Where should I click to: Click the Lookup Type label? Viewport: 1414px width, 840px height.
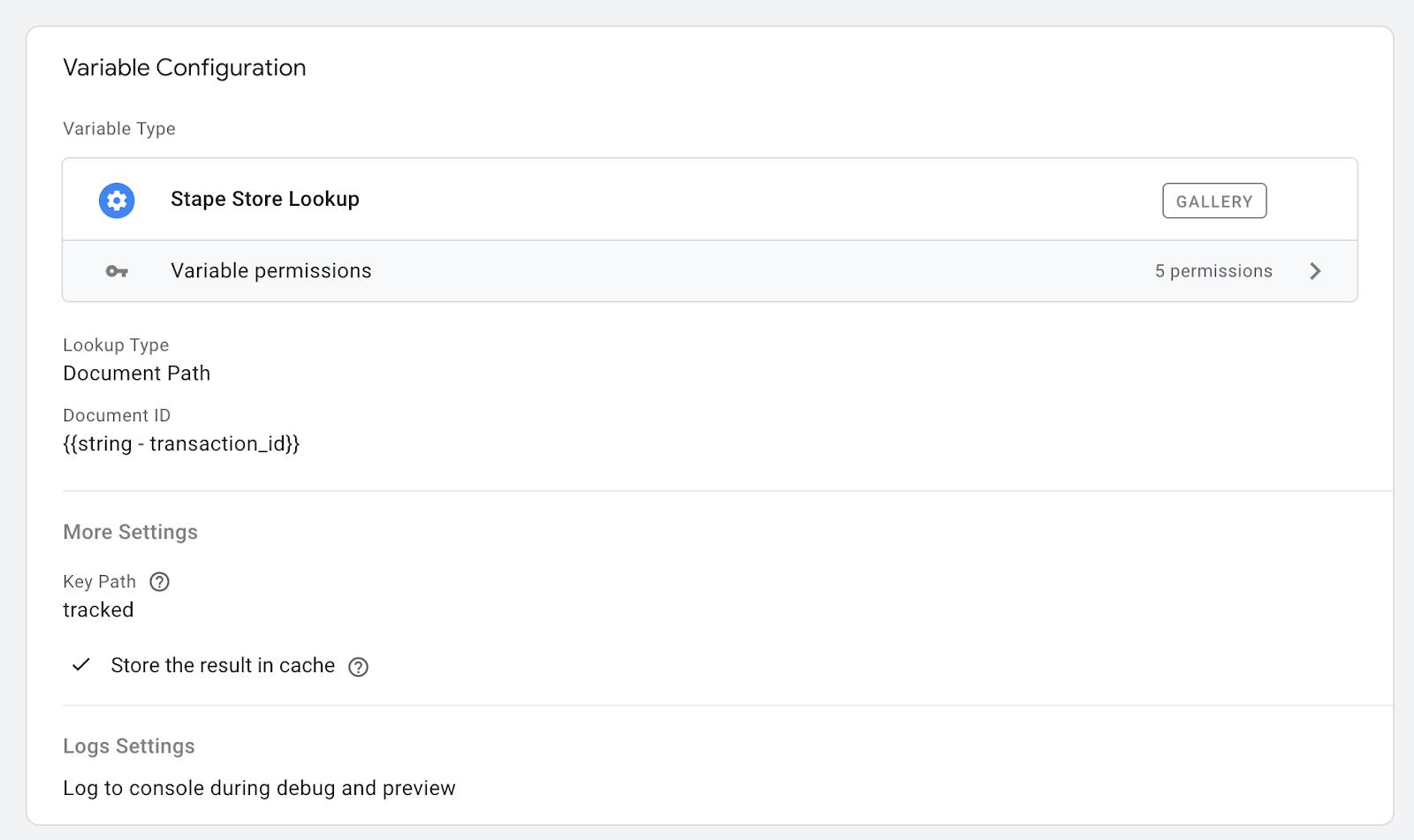(116, 345)
